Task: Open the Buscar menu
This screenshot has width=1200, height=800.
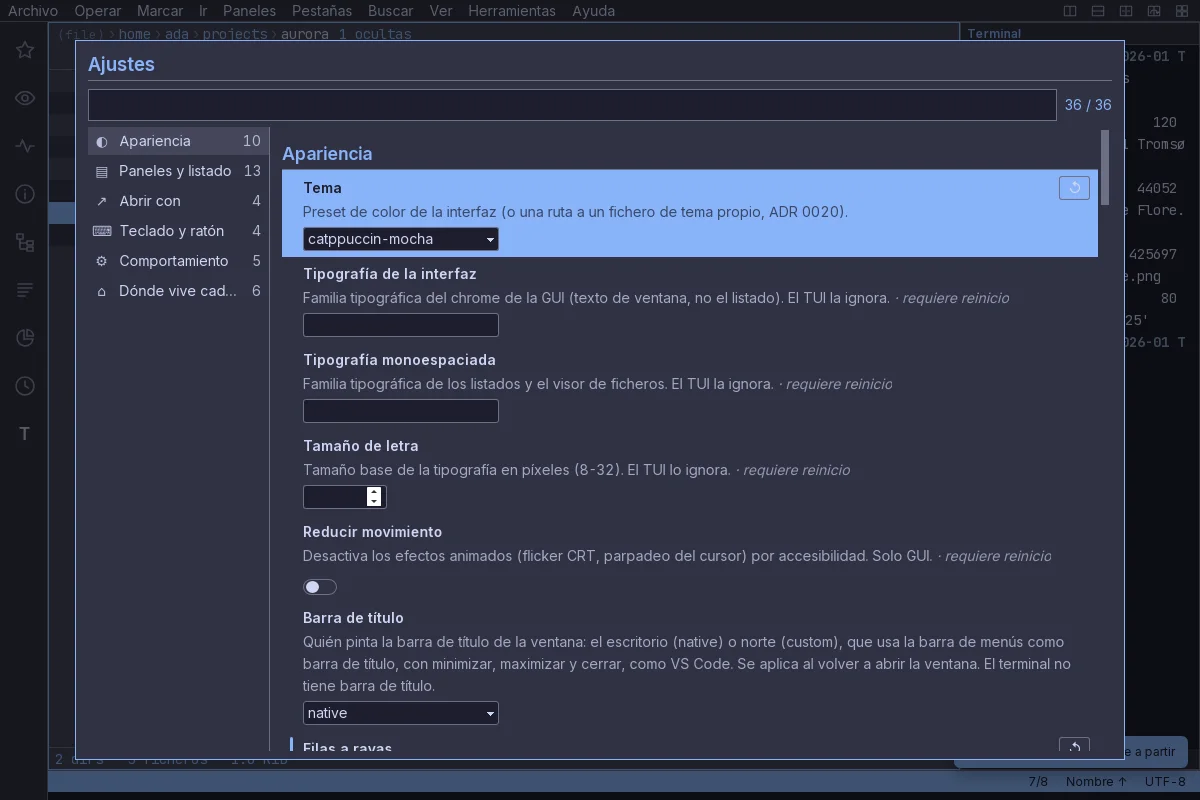Action: click(x=390, y=11)
